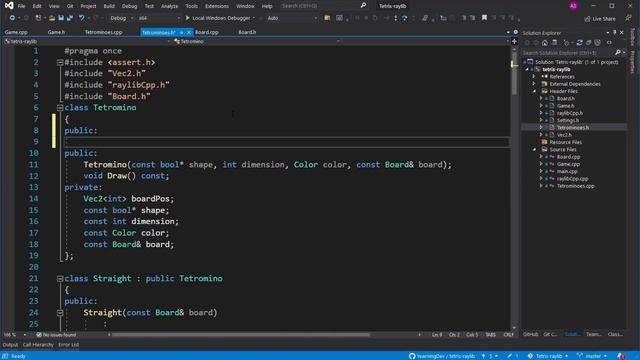The height and width of the screenshot is (360, 640).
Task: Click the split editor plus icon
Action: click(x=514, y=41)
